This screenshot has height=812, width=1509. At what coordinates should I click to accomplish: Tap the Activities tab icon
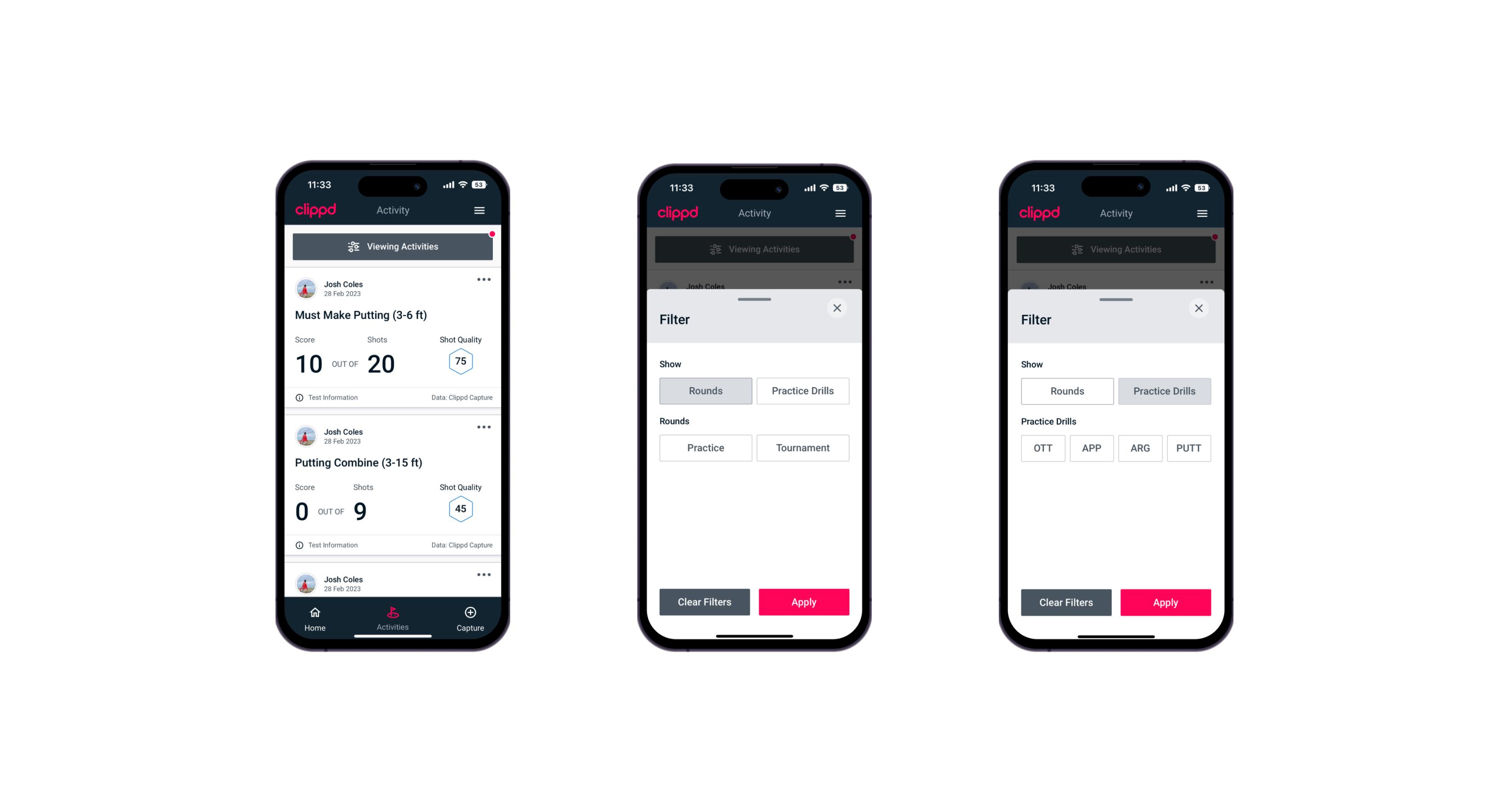[393, 613]
